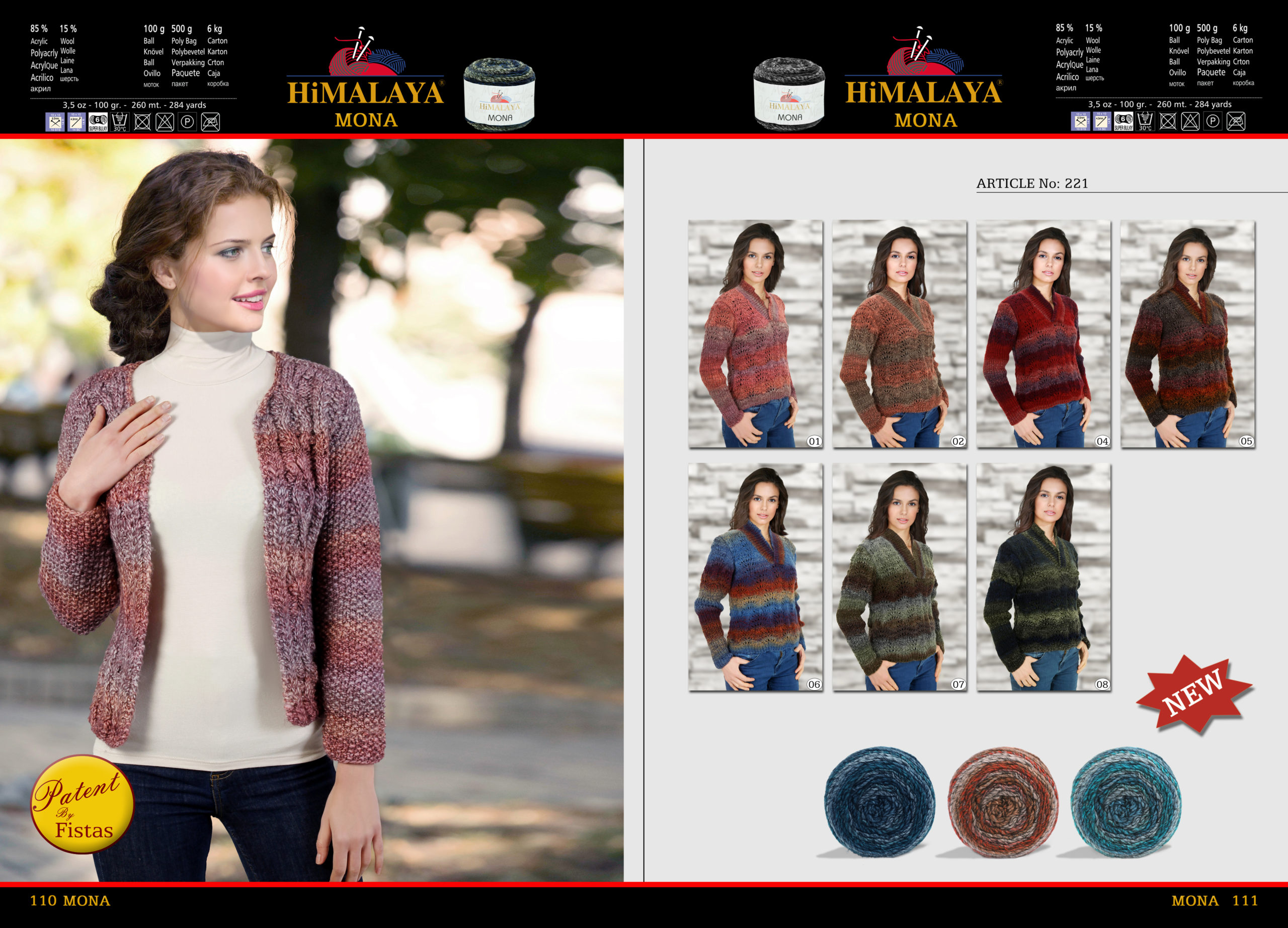This screenshot has height=928, width=1288.
Task: Click the gold 'MONA' title on page 110
Action: click(366, 120)
